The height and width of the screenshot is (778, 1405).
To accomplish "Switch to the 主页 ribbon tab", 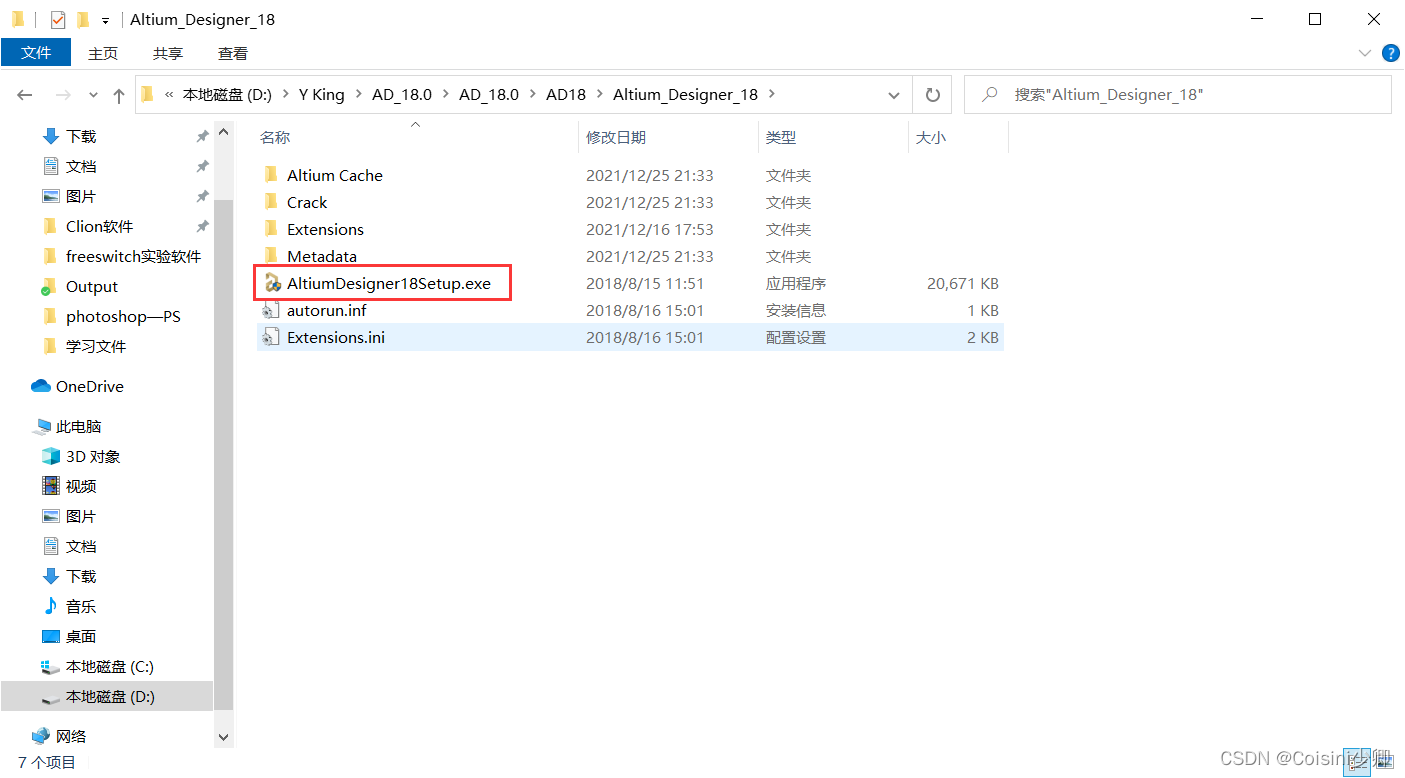I will (x=103, y=53).
